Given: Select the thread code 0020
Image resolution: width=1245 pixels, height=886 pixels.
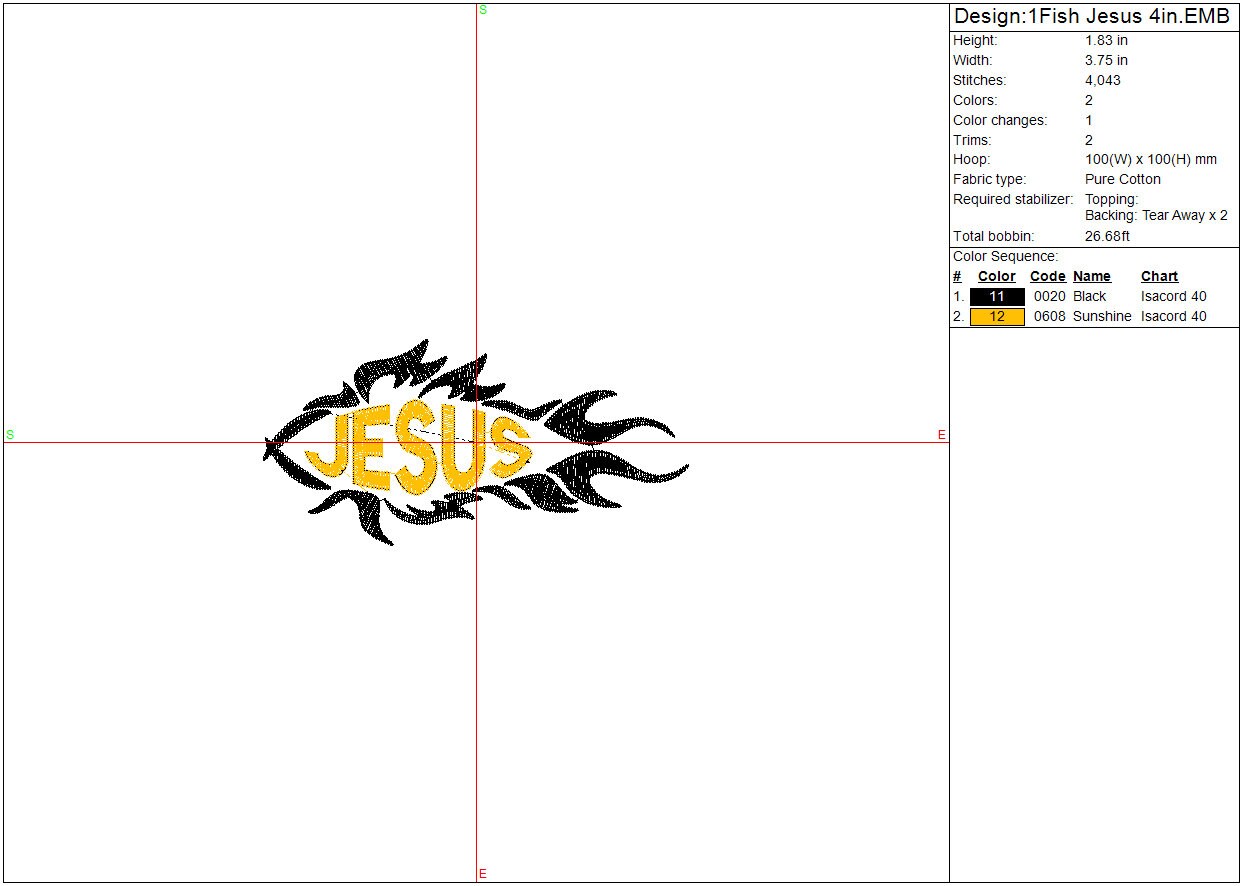Looking at the screenshot, I should (x=1049, y=297).
